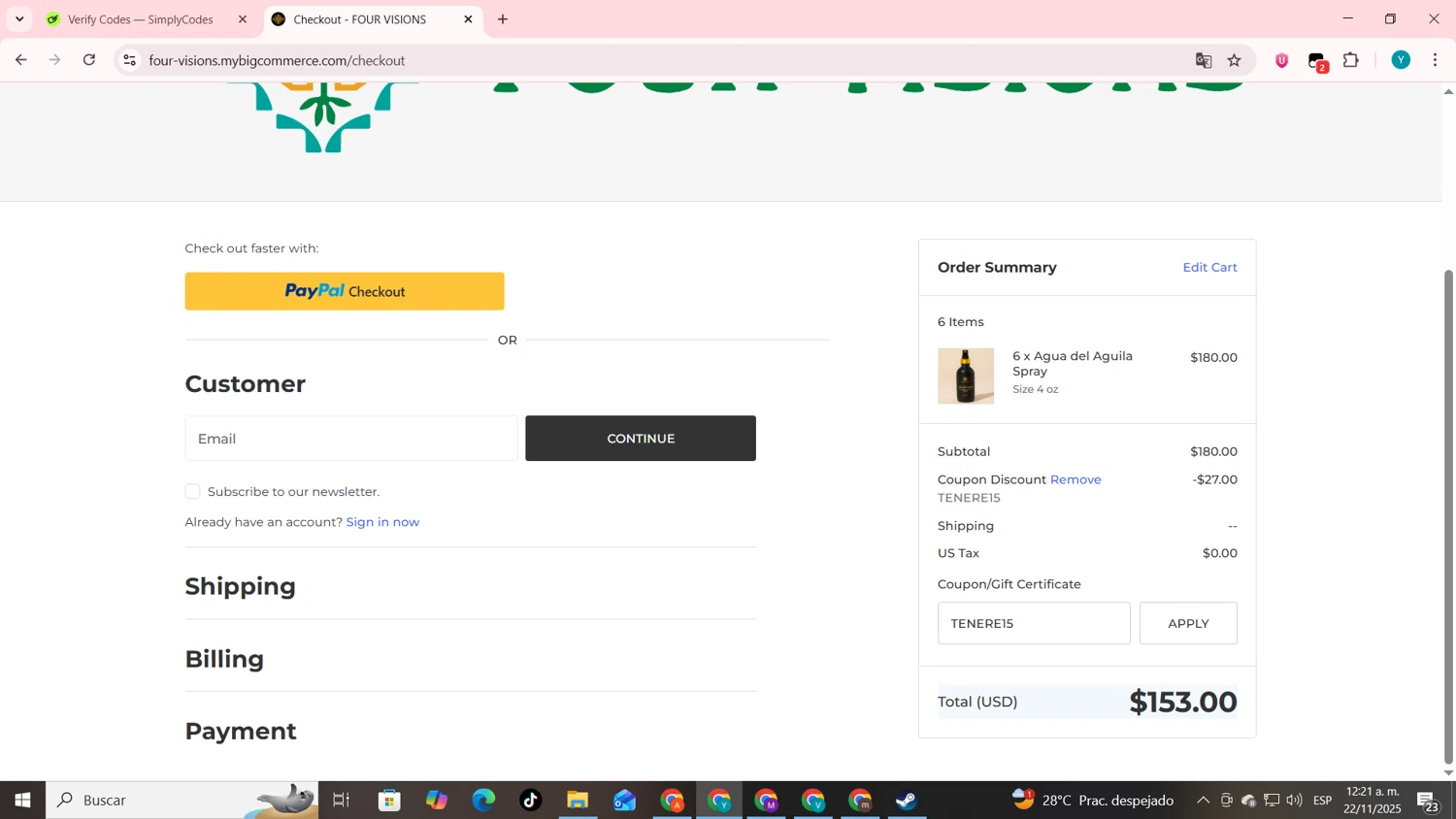The height and width of the screenshot is (819, 1456).
Task: Pay with PayPal Checkout button
Action: 345,291
